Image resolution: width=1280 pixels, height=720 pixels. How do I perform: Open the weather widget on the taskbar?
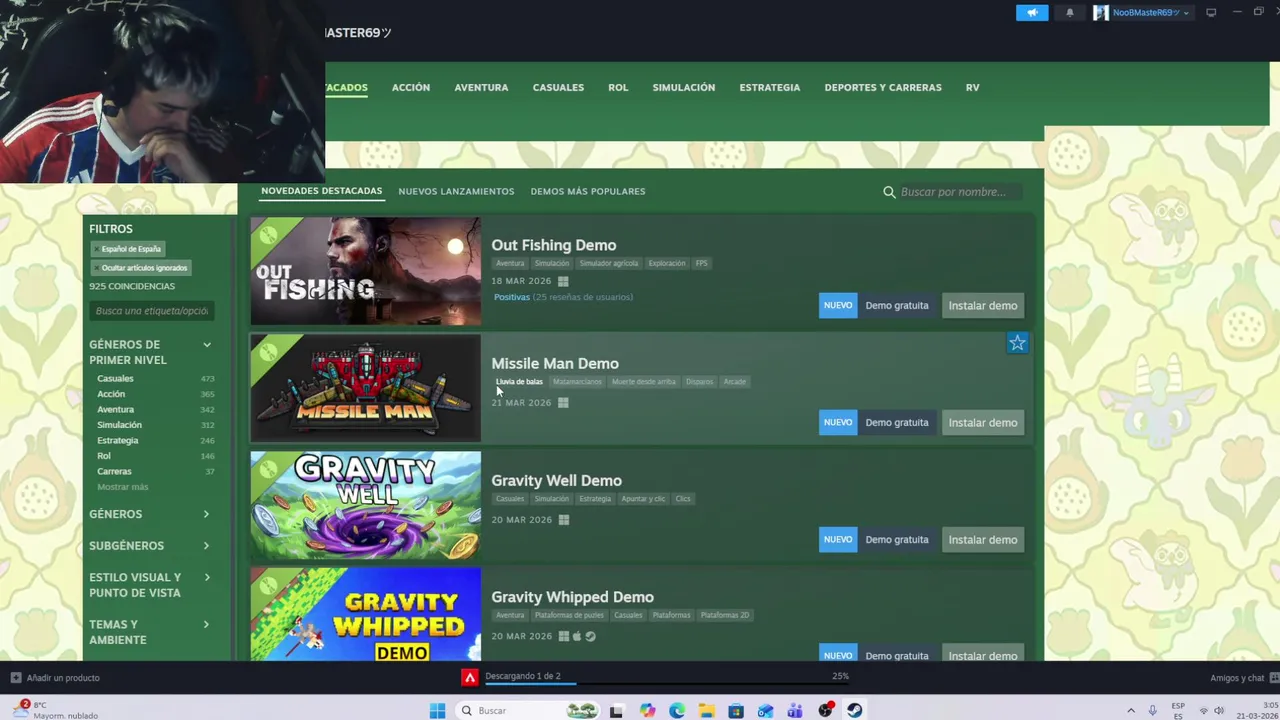[x=55, y=710]
